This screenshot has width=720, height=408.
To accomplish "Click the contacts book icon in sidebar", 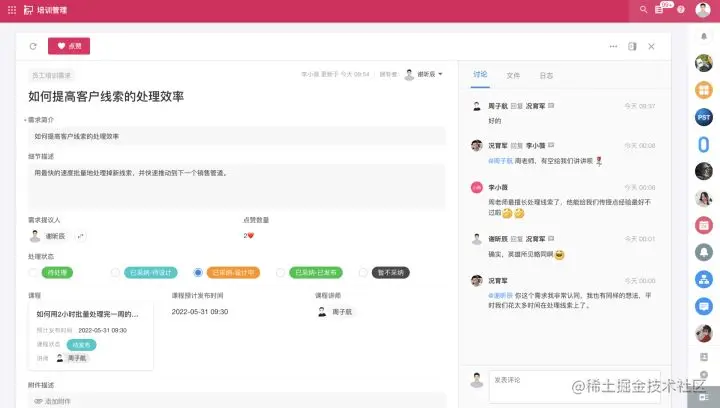I will click(704, 357).
